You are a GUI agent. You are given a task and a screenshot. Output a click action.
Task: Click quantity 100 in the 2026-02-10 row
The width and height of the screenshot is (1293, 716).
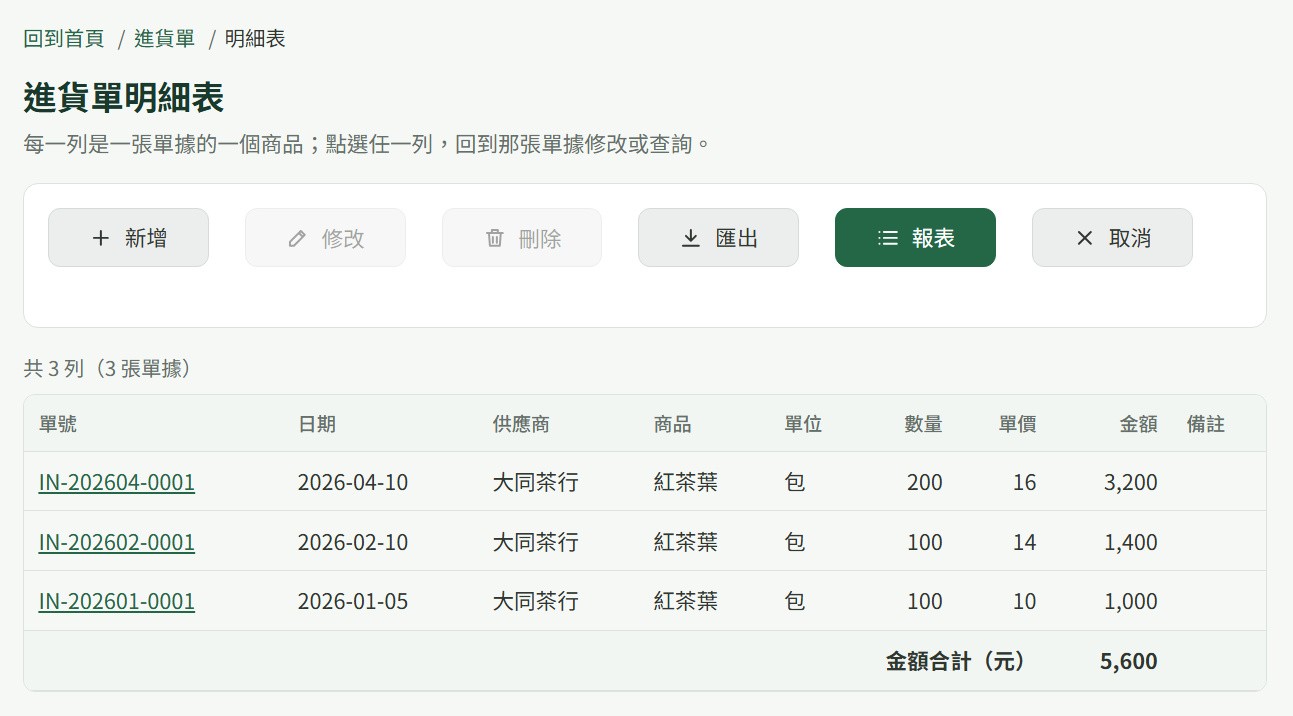coord(925,542)
